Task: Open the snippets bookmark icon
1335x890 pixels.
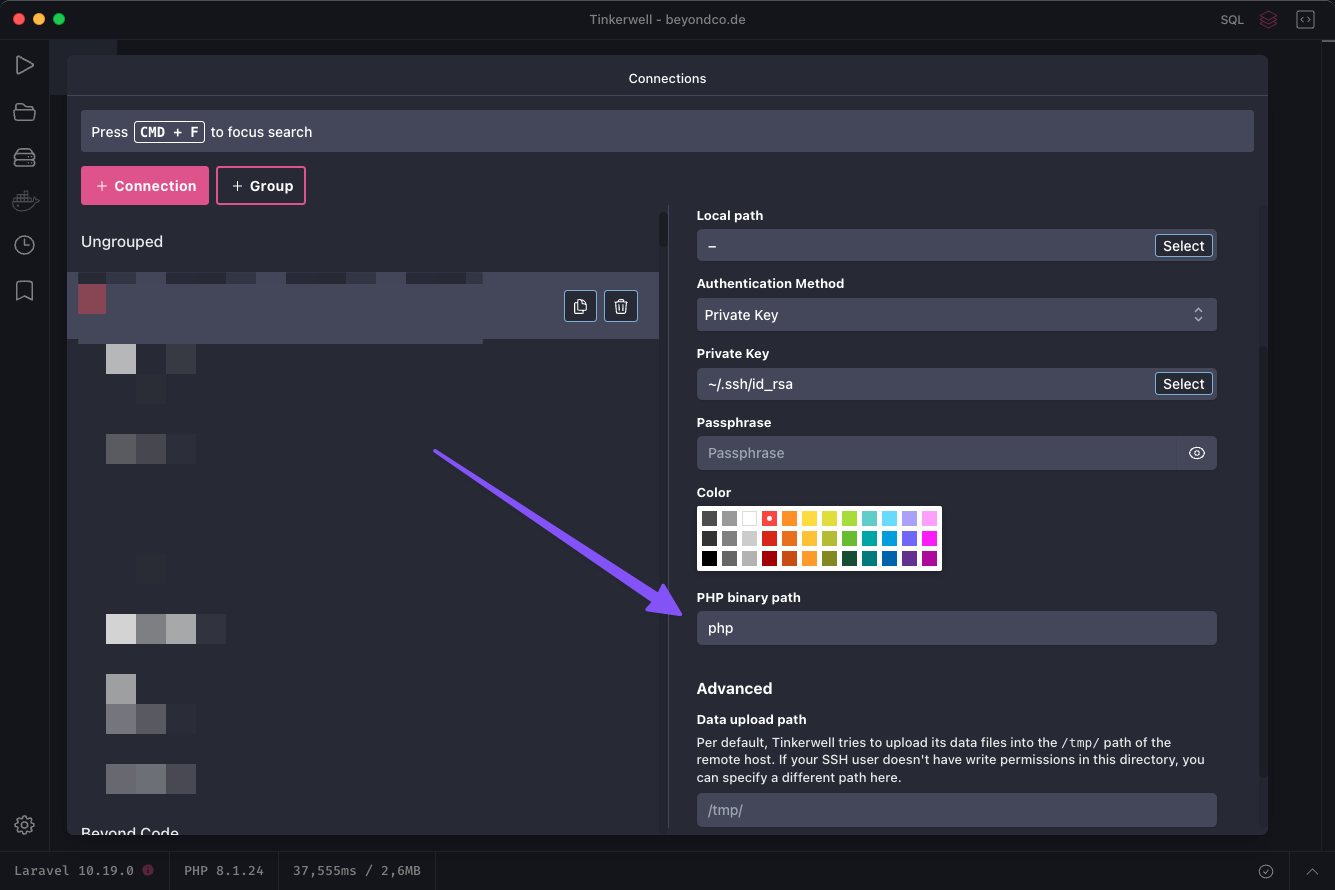Action: [x=24, y=290]
